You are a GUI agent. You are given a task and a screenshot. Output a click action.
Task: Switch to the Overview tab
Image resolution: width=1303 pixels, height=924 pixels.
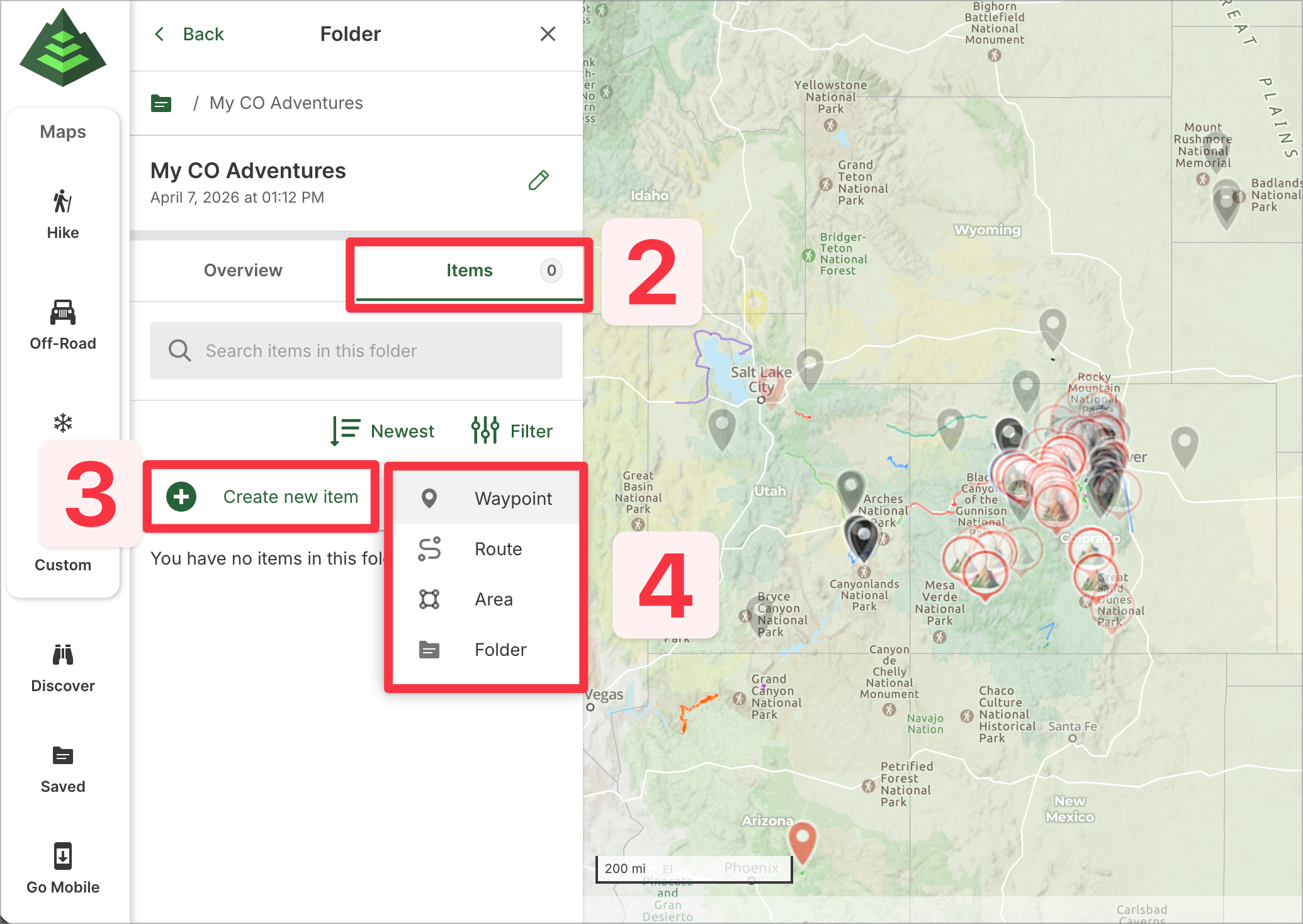coord(243,271)
